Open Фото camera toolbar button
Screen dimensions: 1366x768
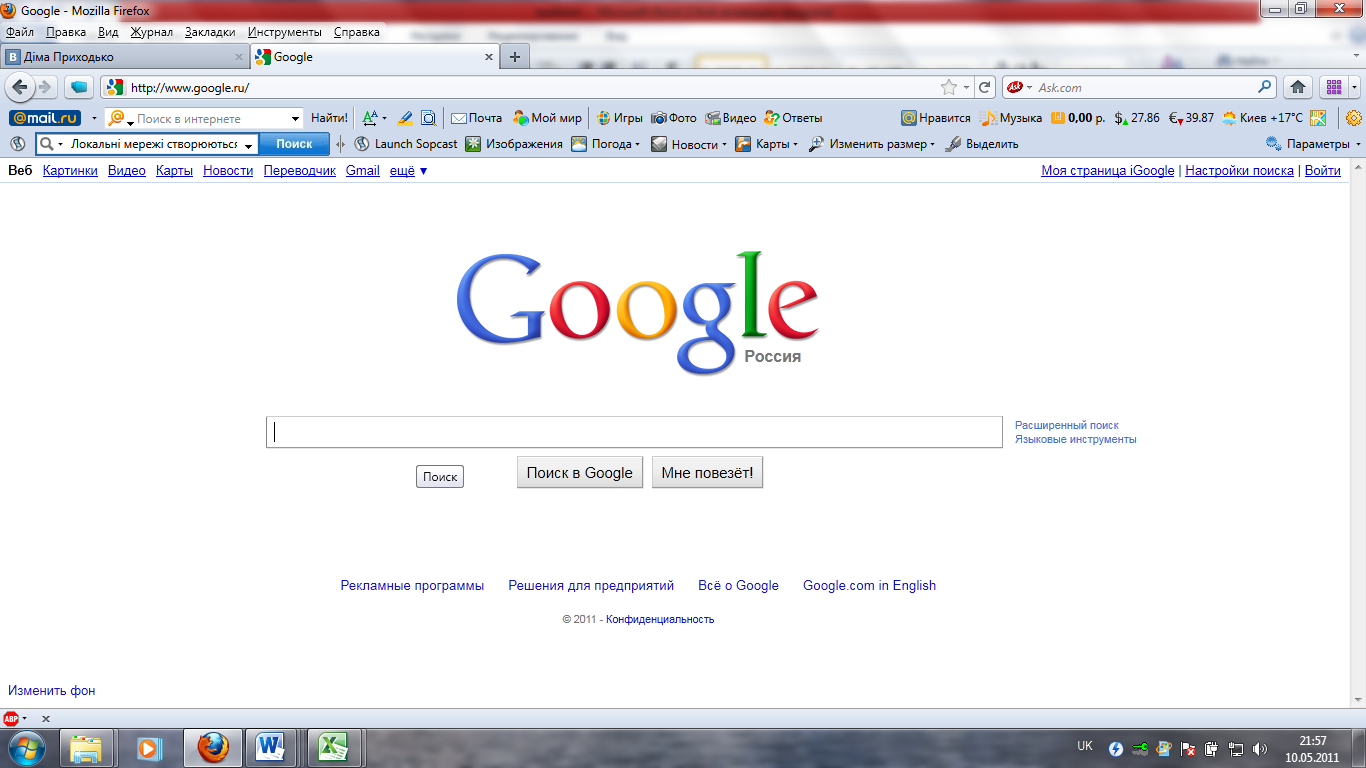coord(674,118)
